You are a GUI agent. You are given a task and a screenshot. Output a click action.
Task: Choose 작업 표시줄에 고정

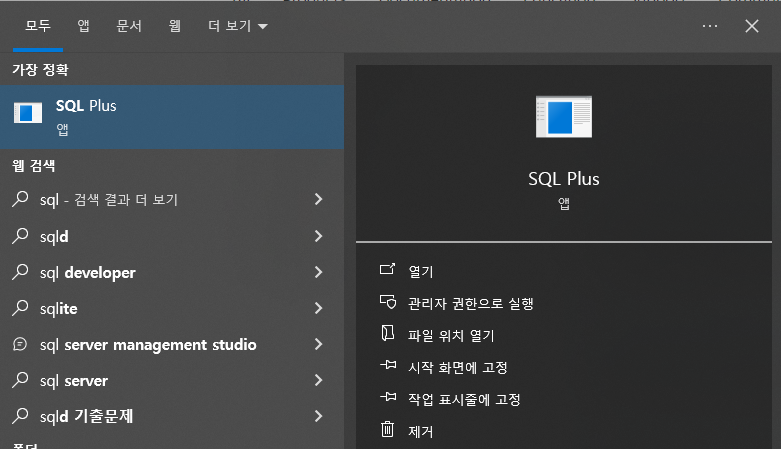(x=464, y=400)
